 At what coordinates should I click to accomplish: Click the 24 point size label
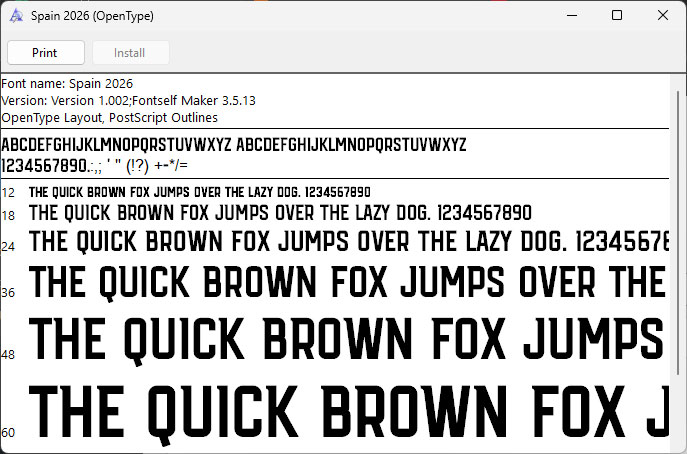coord(8,246)
